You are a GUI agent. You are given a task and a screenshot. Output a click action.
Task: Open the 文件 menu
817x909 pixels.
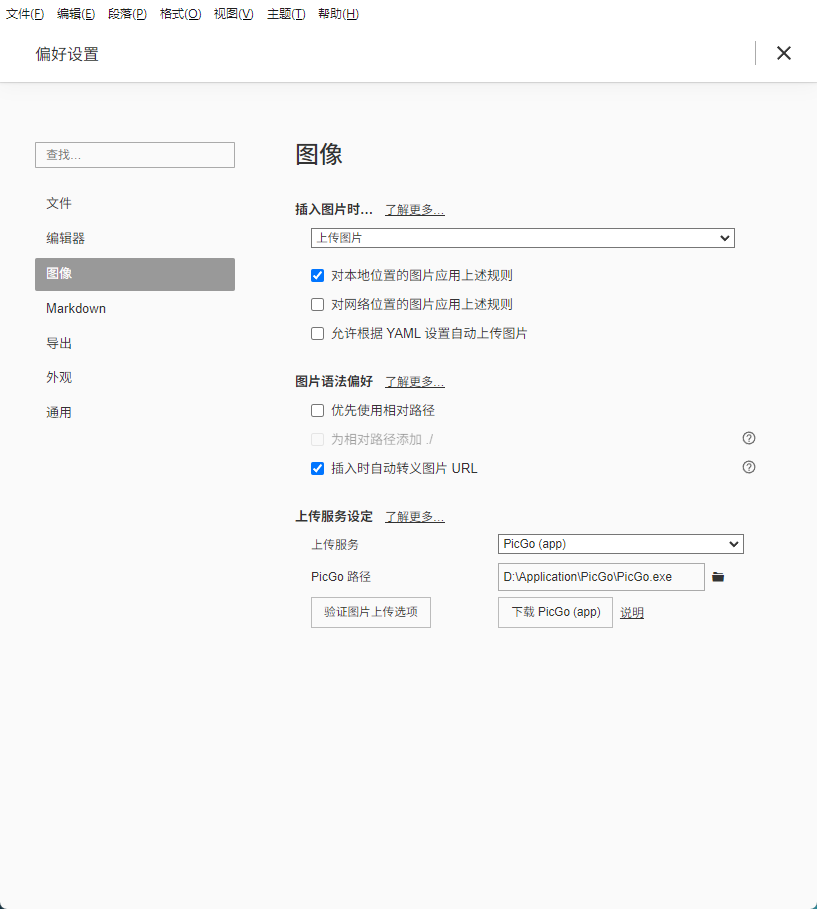25,13
